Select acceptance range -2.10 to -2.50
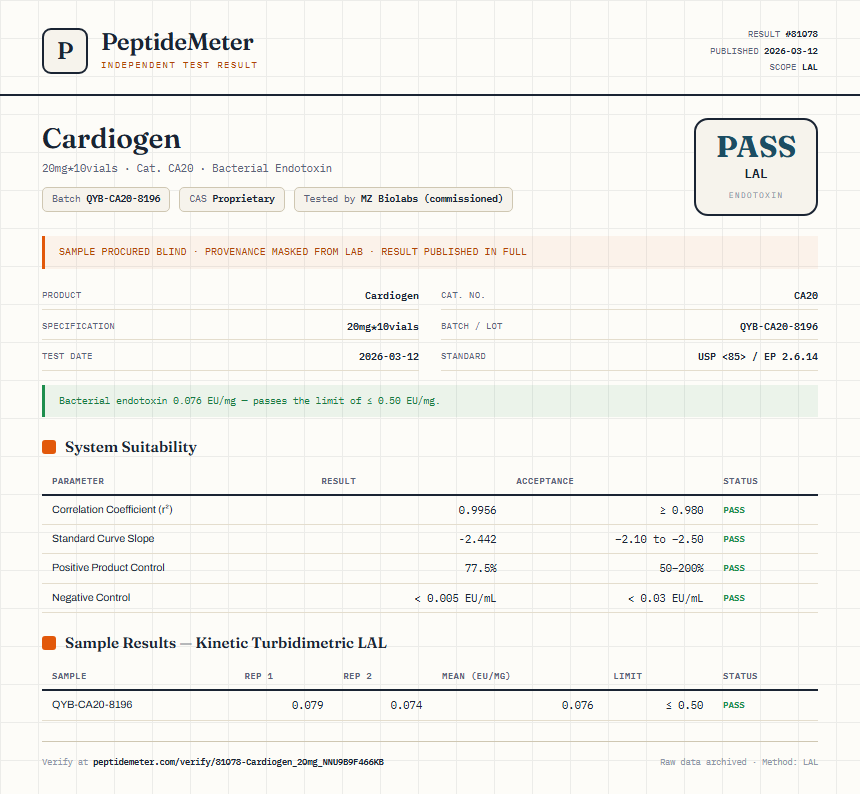 [659, 539]
